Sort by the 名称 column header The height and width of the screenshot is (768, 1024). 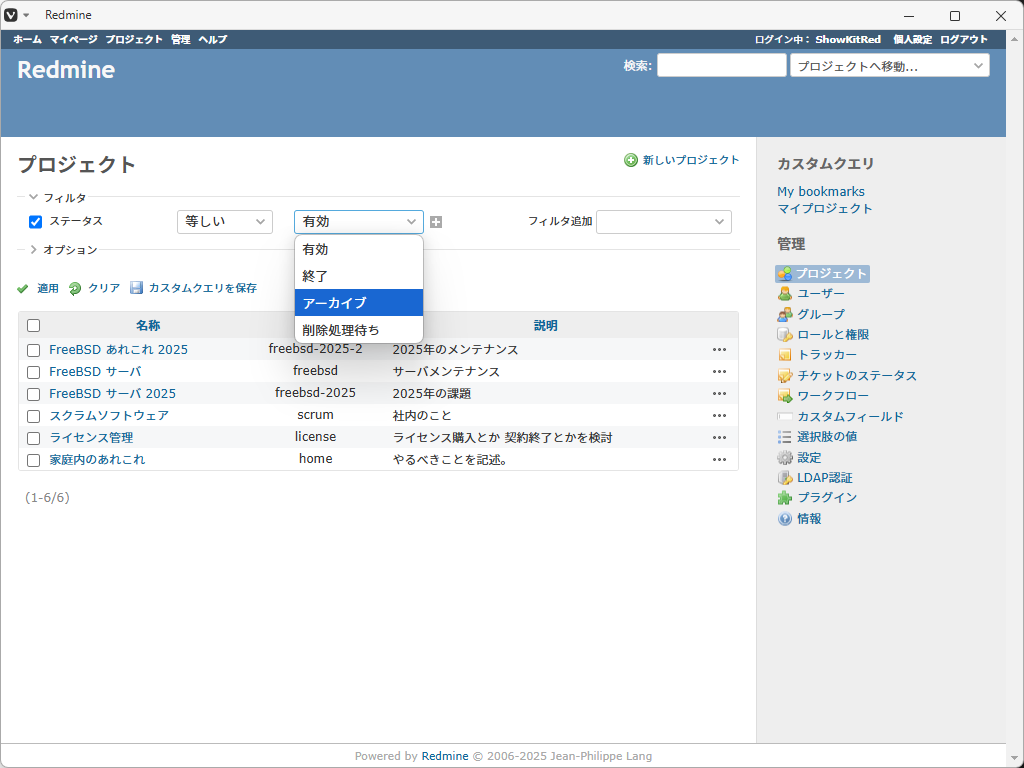pos(148,325)
